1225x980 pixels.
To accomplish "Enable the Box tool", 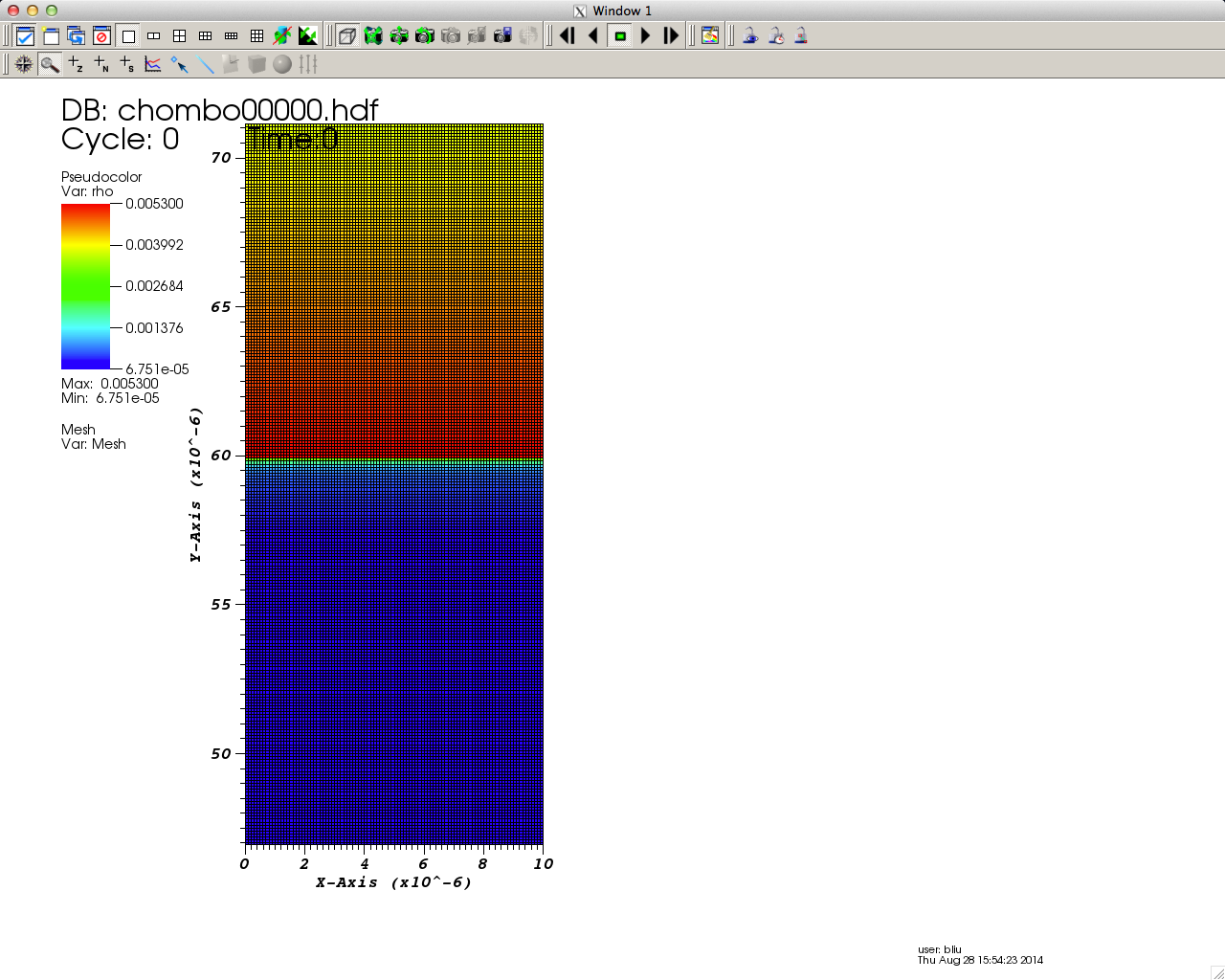I will (256, 64).
